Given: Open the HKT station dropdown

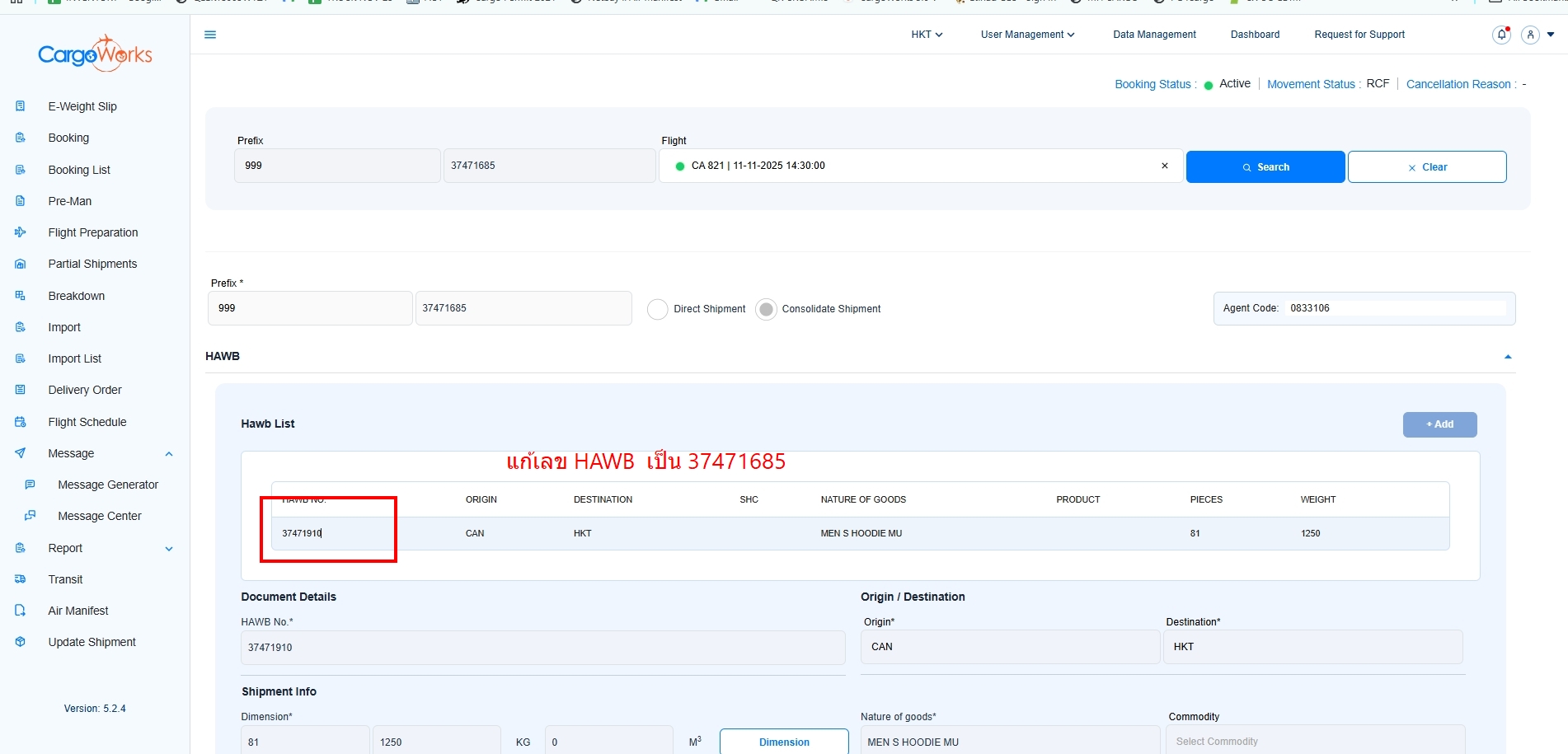Looking at the screenshot, I should 927,35.
